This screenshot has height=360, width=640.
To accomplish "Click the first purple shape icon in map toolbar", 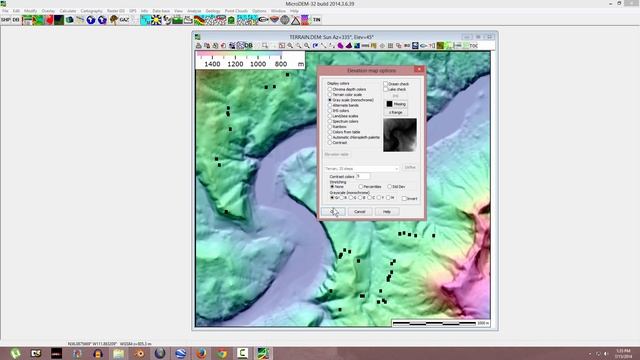I will (x=340, y=46).
